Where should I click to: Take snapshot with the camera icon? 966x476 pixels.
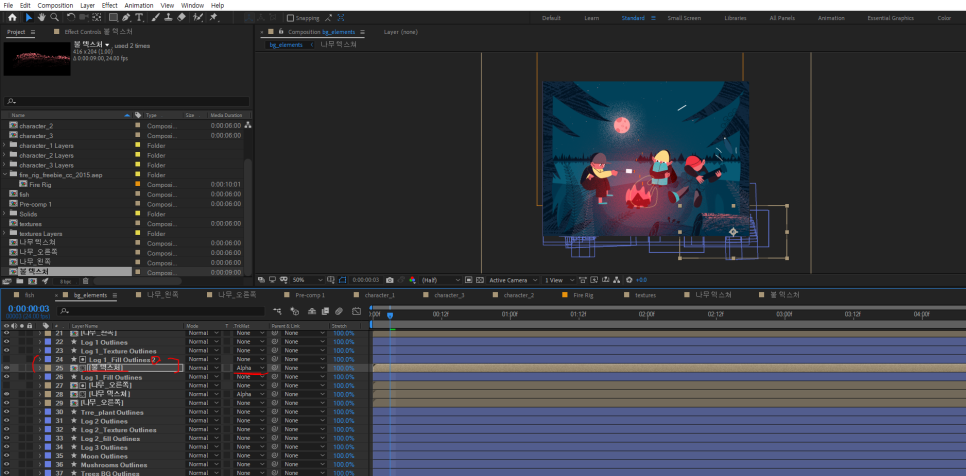390,280
